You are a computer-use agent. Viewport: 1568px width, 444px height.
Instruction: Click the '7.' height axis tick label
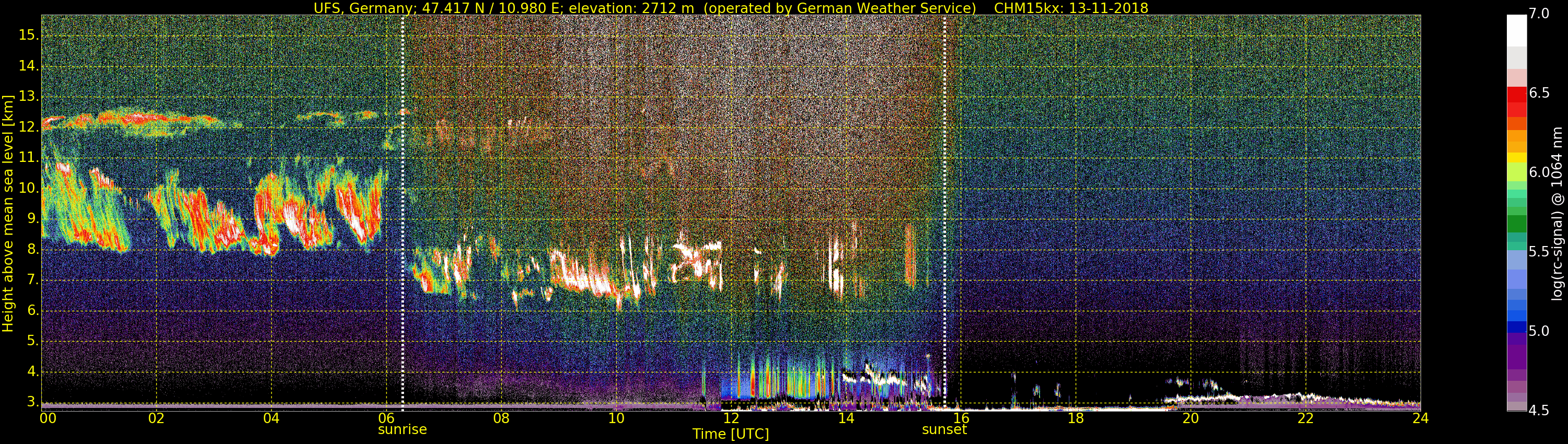click(x=32, y=280)
